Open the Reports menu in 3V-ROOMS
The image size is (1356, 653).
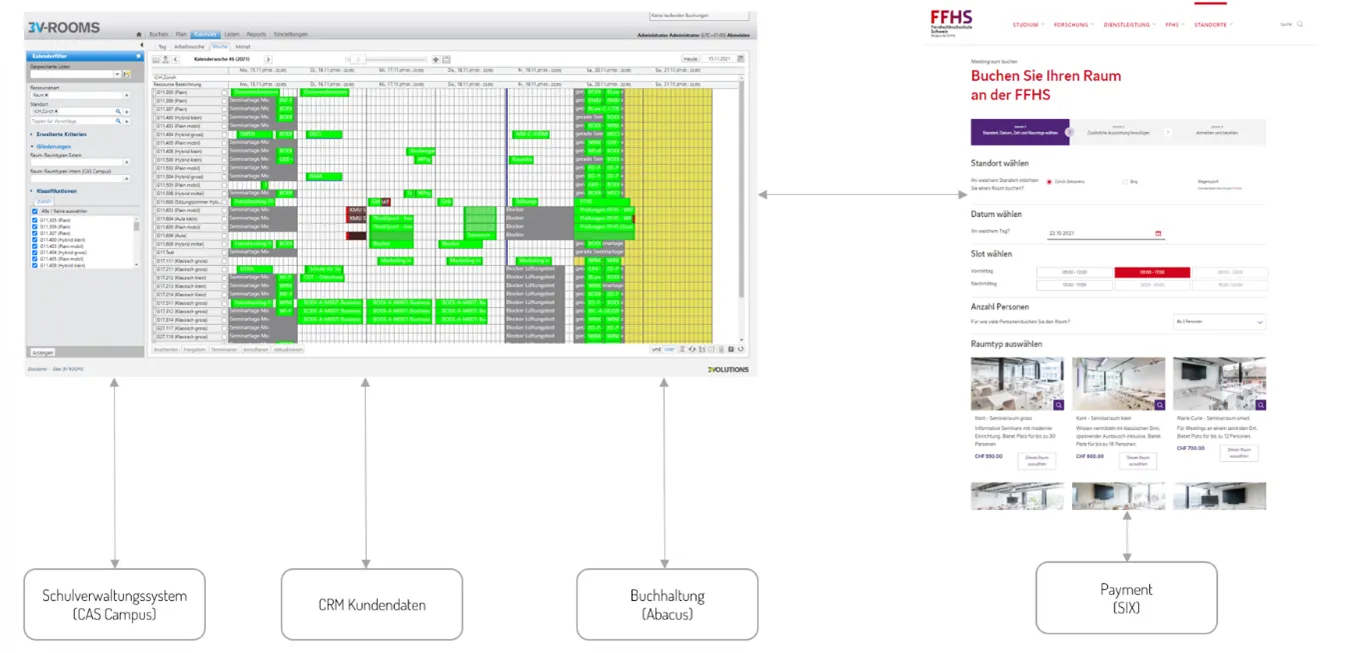[x=256, y=35]
